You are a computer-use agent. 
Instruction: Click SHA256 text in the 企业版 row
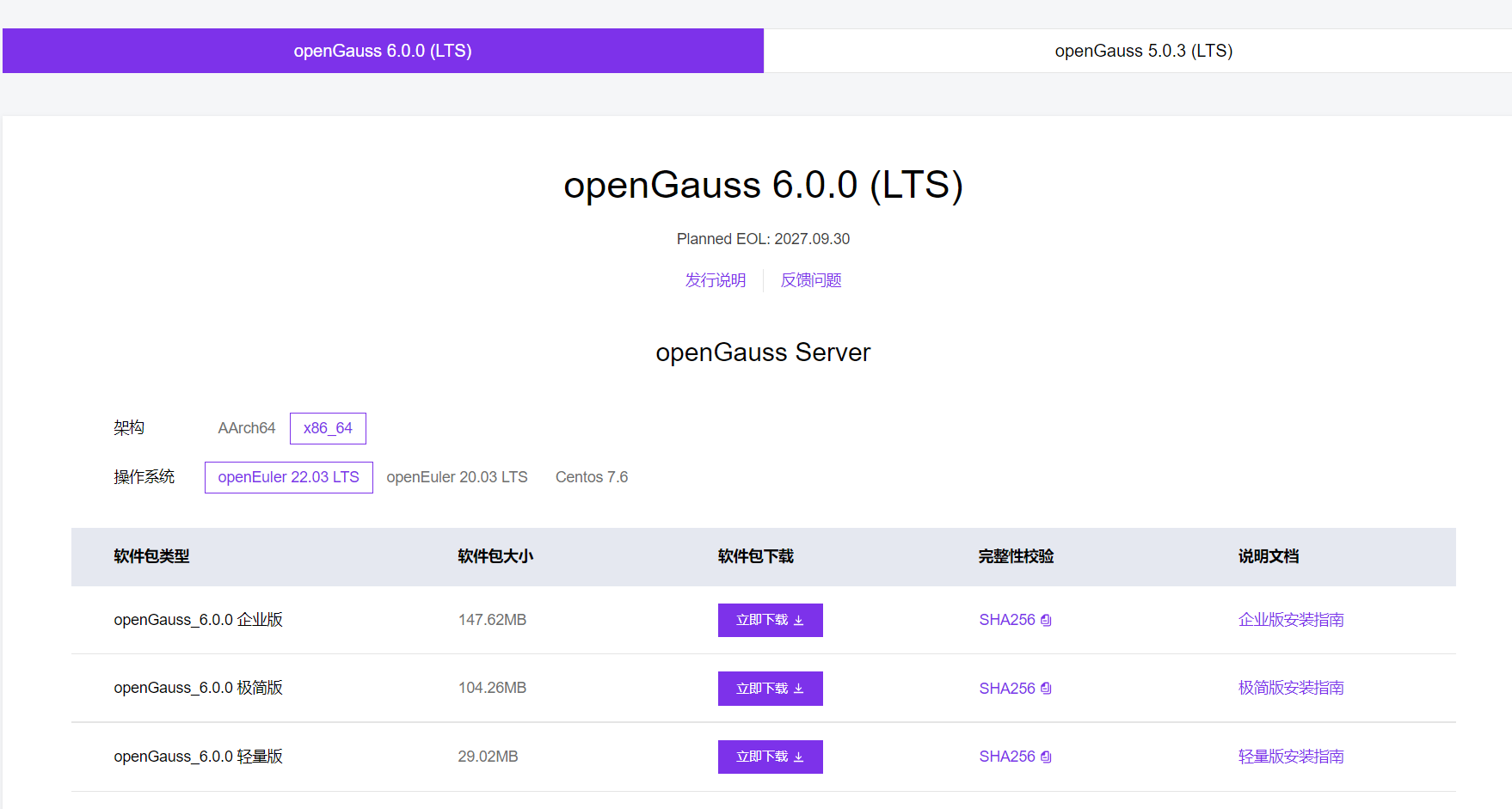pos(1007,620)
